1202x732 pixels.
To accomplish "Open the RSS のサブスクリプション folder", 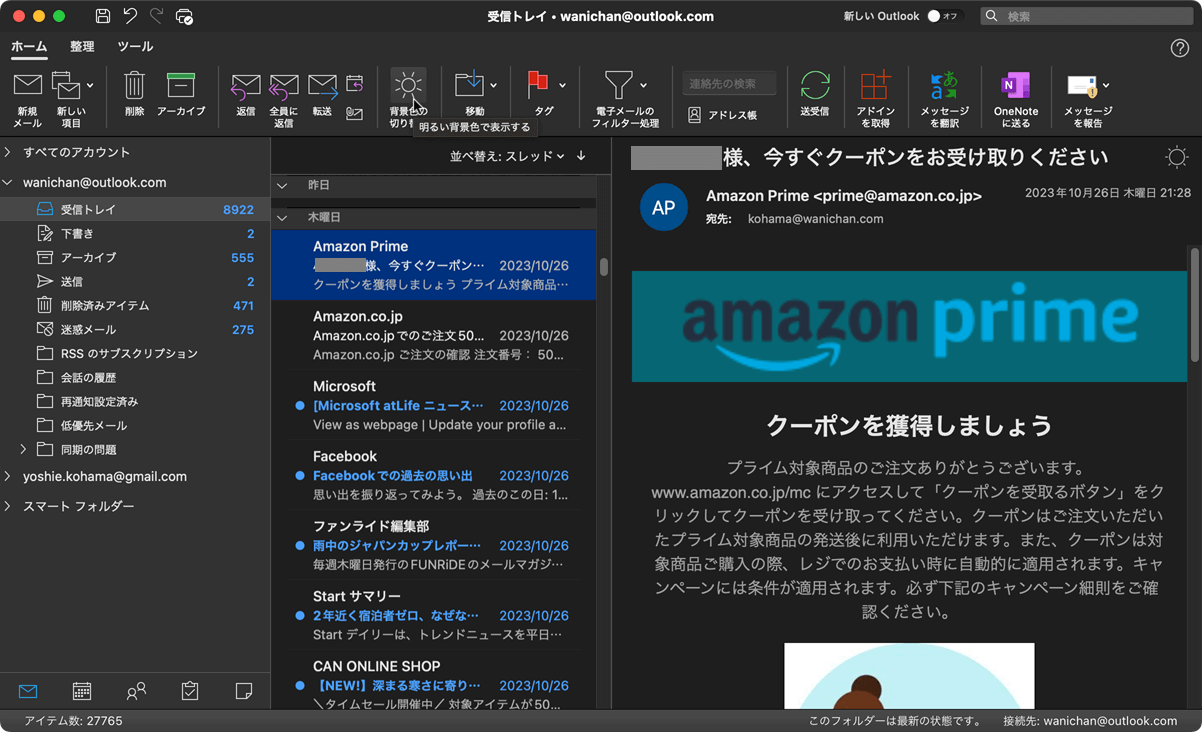I will pyautogui.click(x=135, y=354).
